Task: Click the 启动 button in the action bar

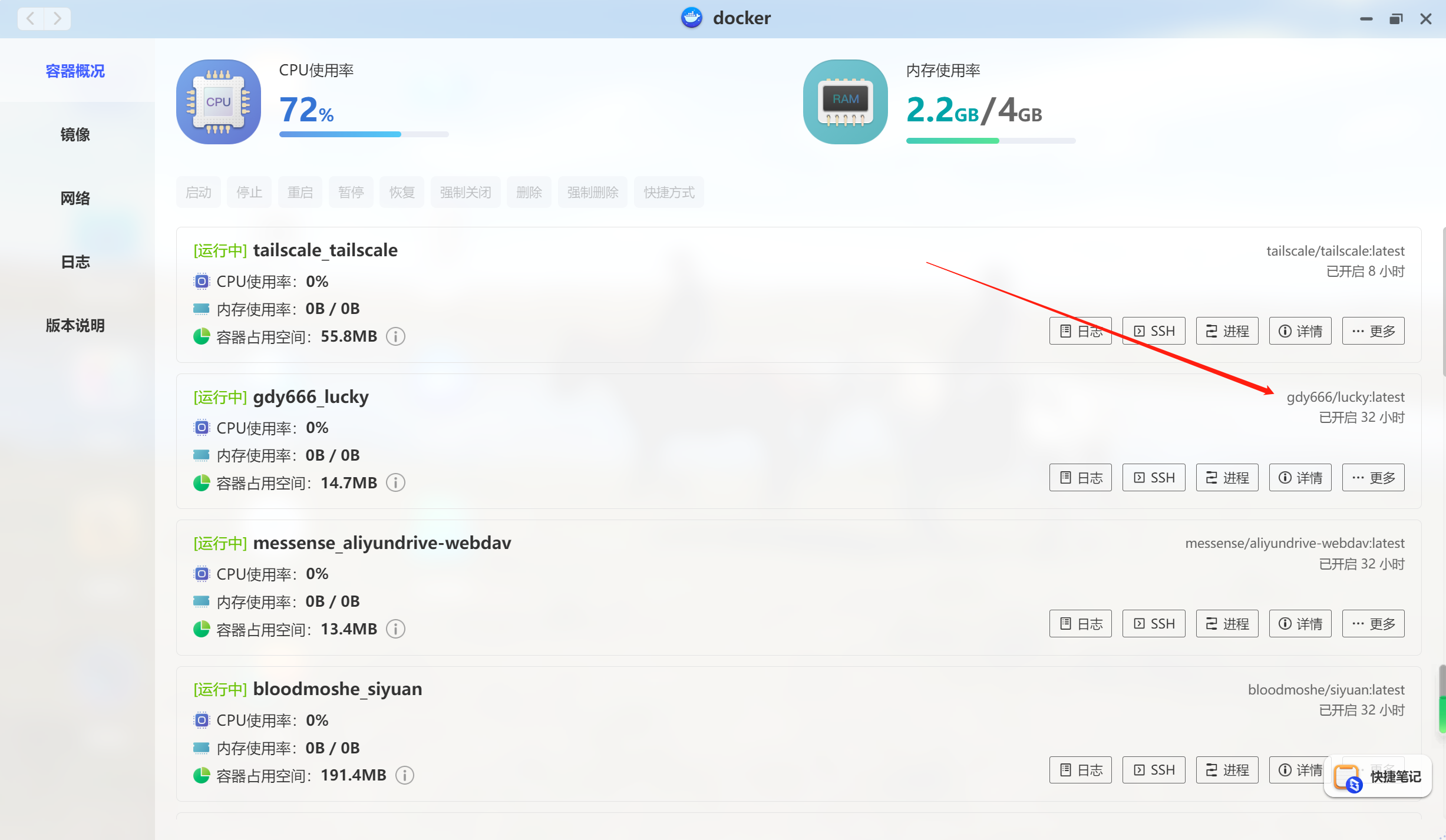Action: click(198, 191)
